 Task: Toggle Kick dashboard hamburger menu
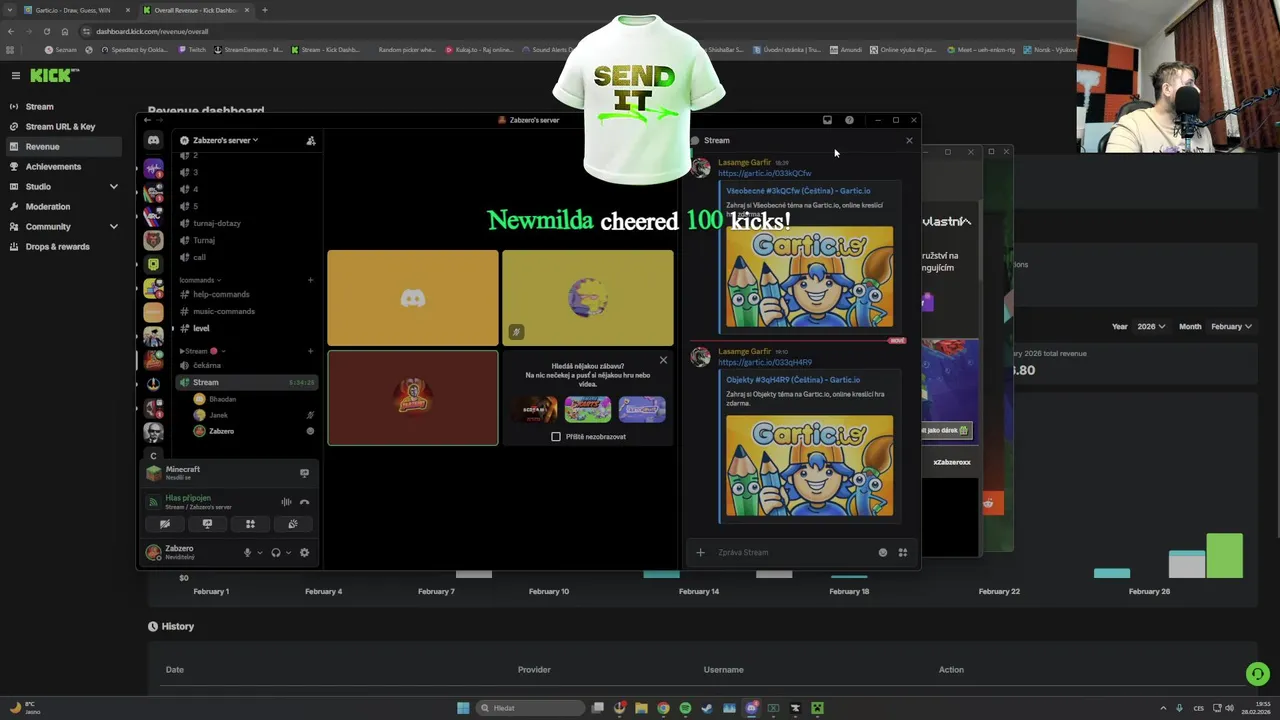[15, 75]
